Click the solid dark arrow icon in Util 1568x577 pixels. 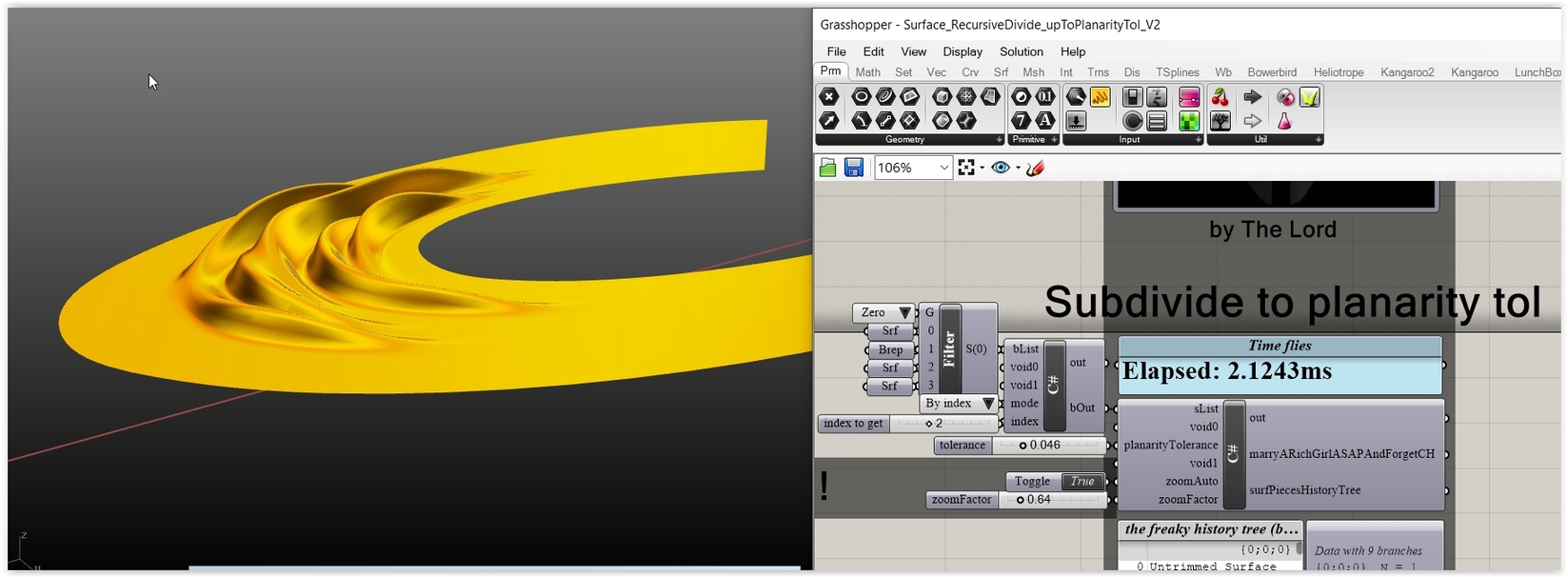[x=1253, y=96]
